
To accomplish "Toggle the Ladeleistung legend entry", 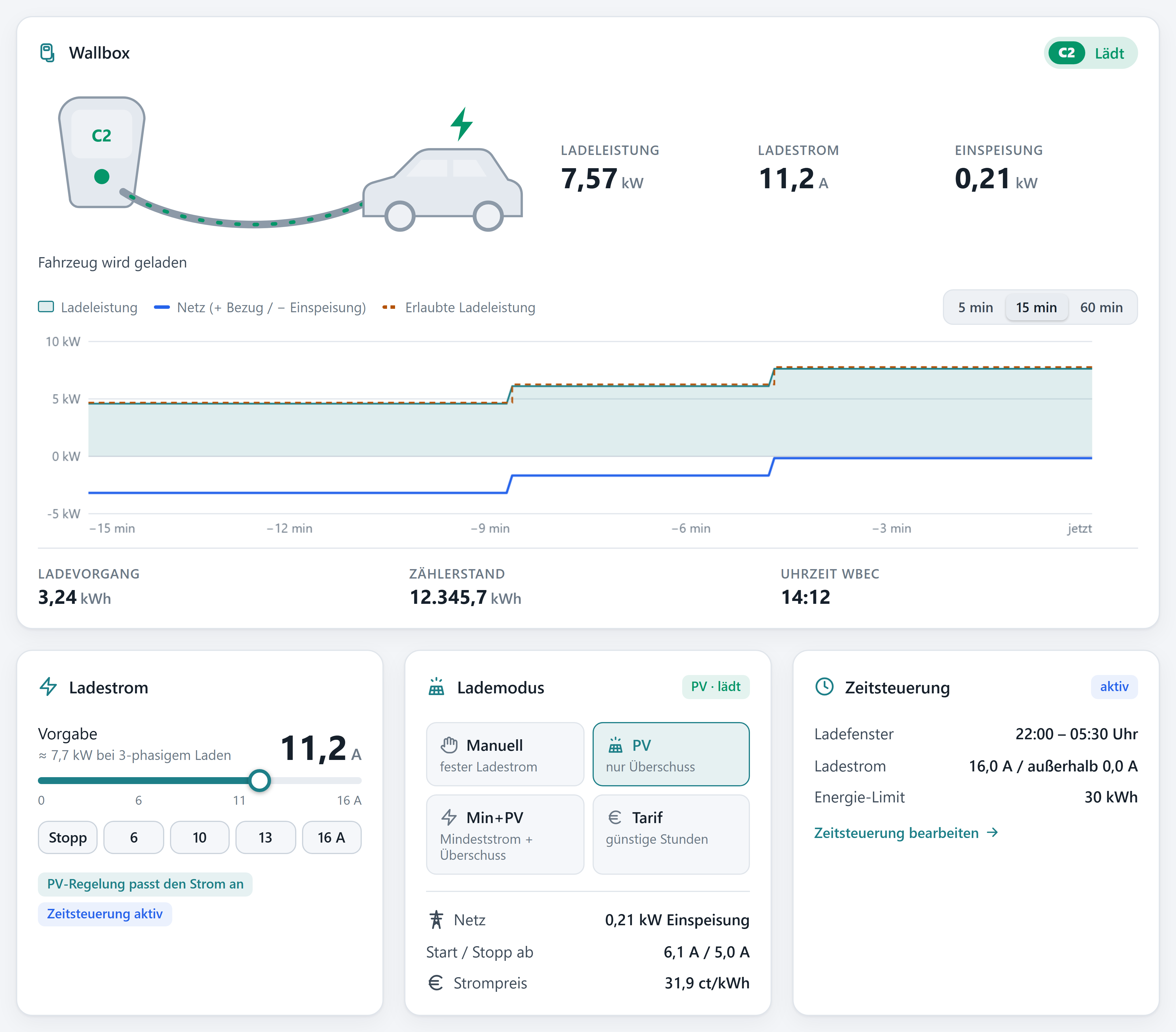I will click(88, 307).
